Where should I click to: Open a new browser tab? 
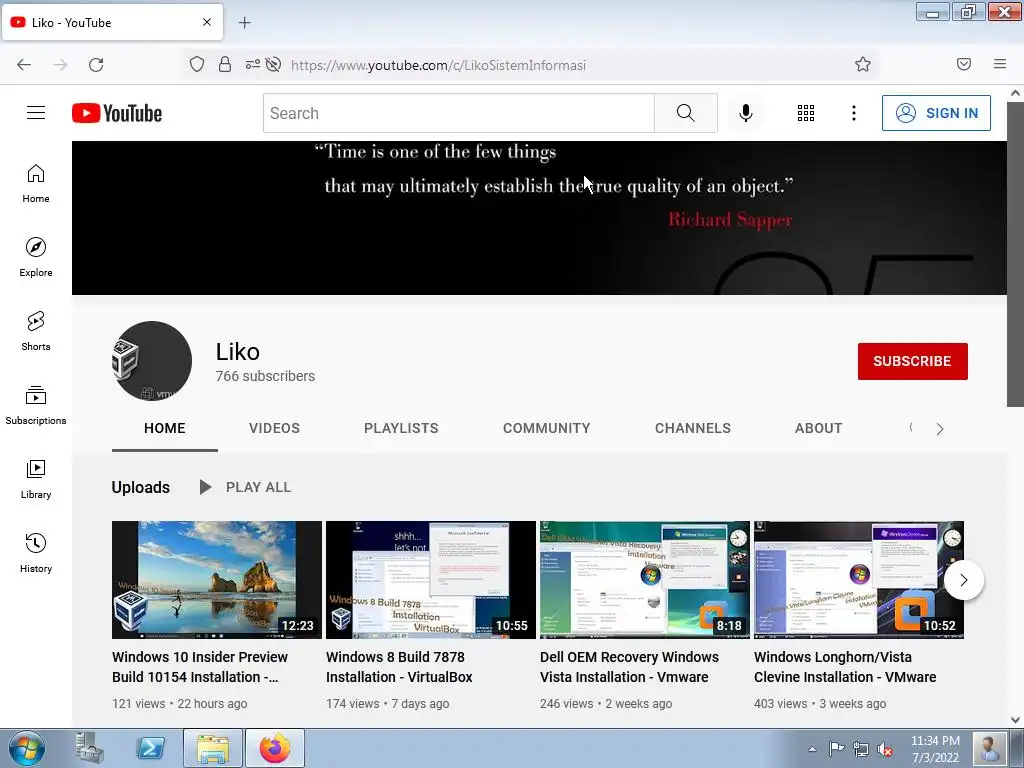click(244, 23)
